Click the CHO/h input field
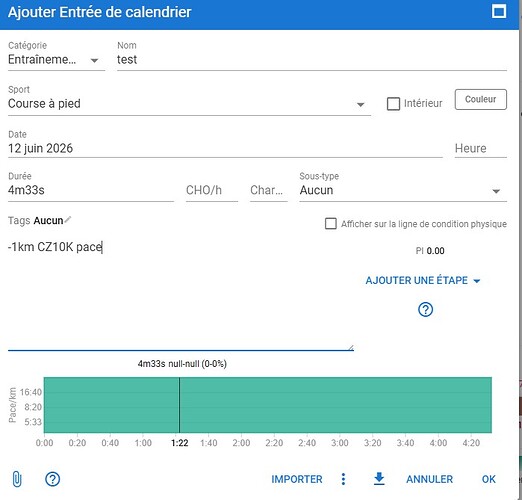 pos(212,190)
